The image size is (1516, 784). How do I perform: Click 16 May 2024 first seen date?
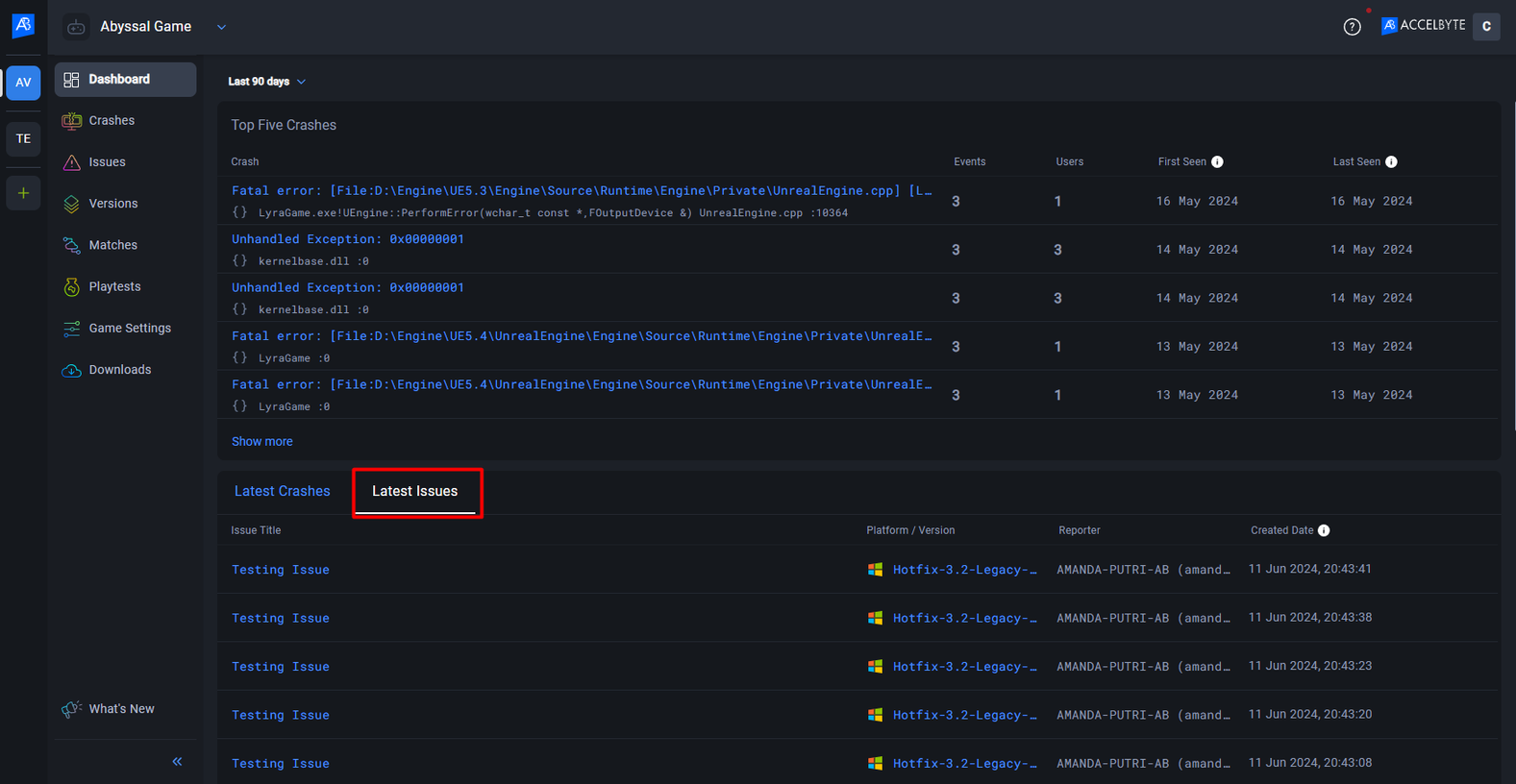[1197, 201]
